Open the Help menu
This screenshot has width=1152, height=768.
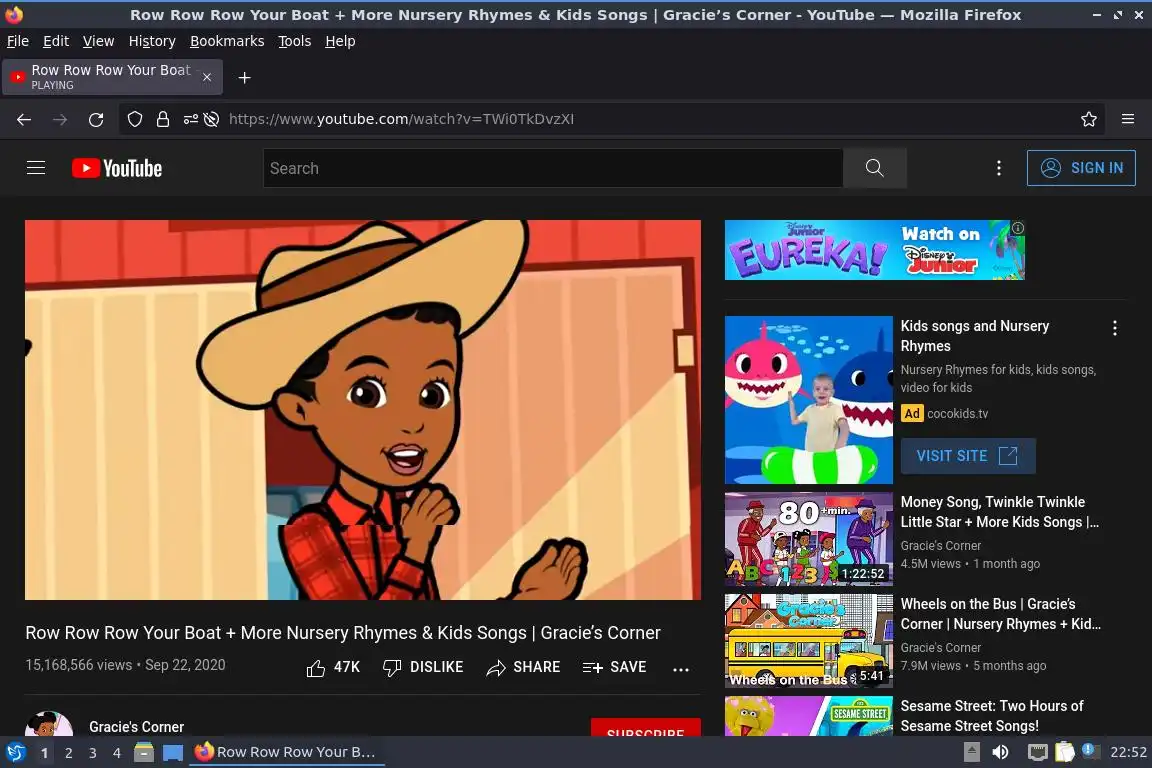pos(340,41)
